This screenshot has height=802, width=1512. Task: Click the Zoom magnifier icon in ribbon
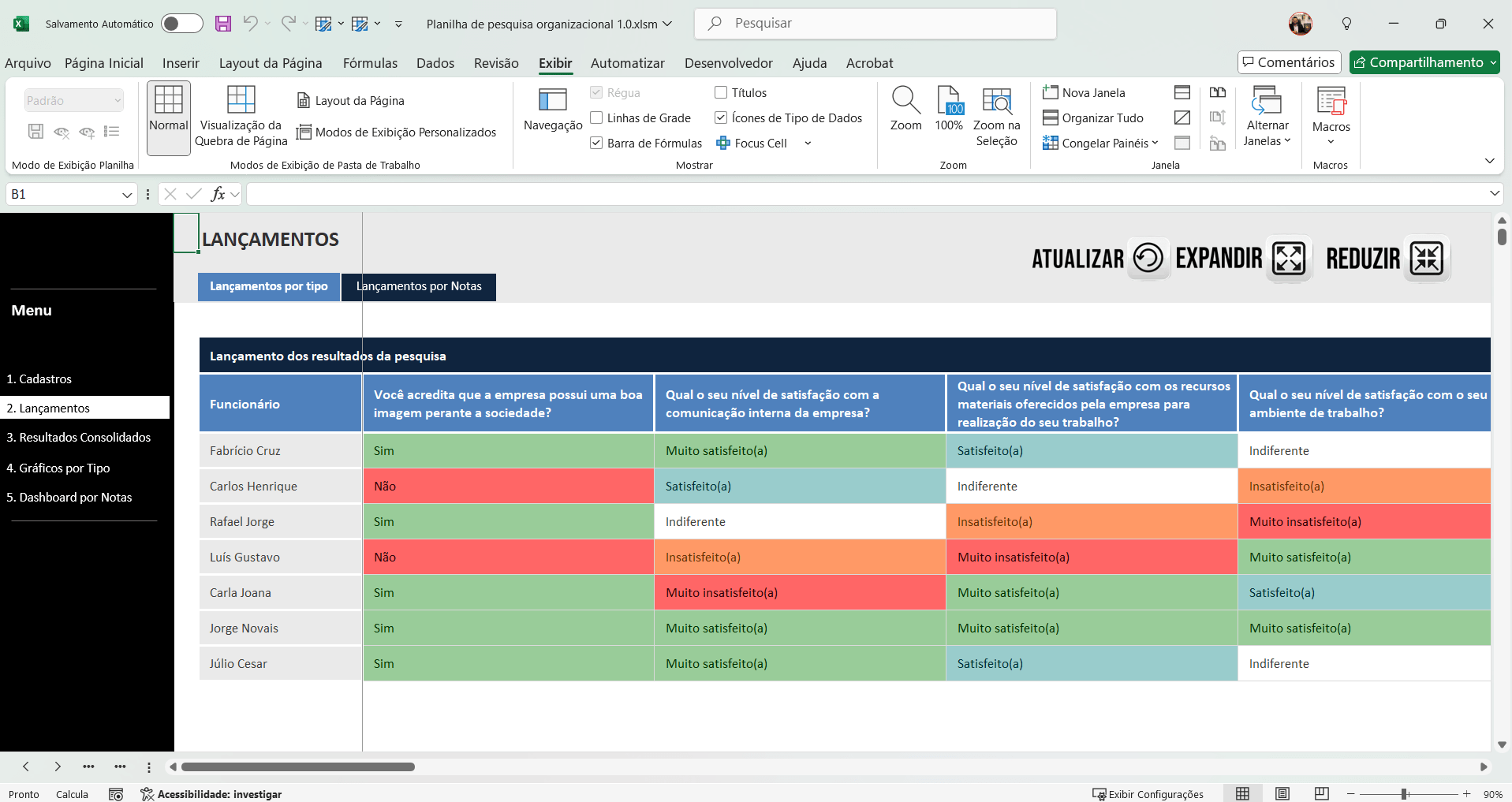pos(905,101)
